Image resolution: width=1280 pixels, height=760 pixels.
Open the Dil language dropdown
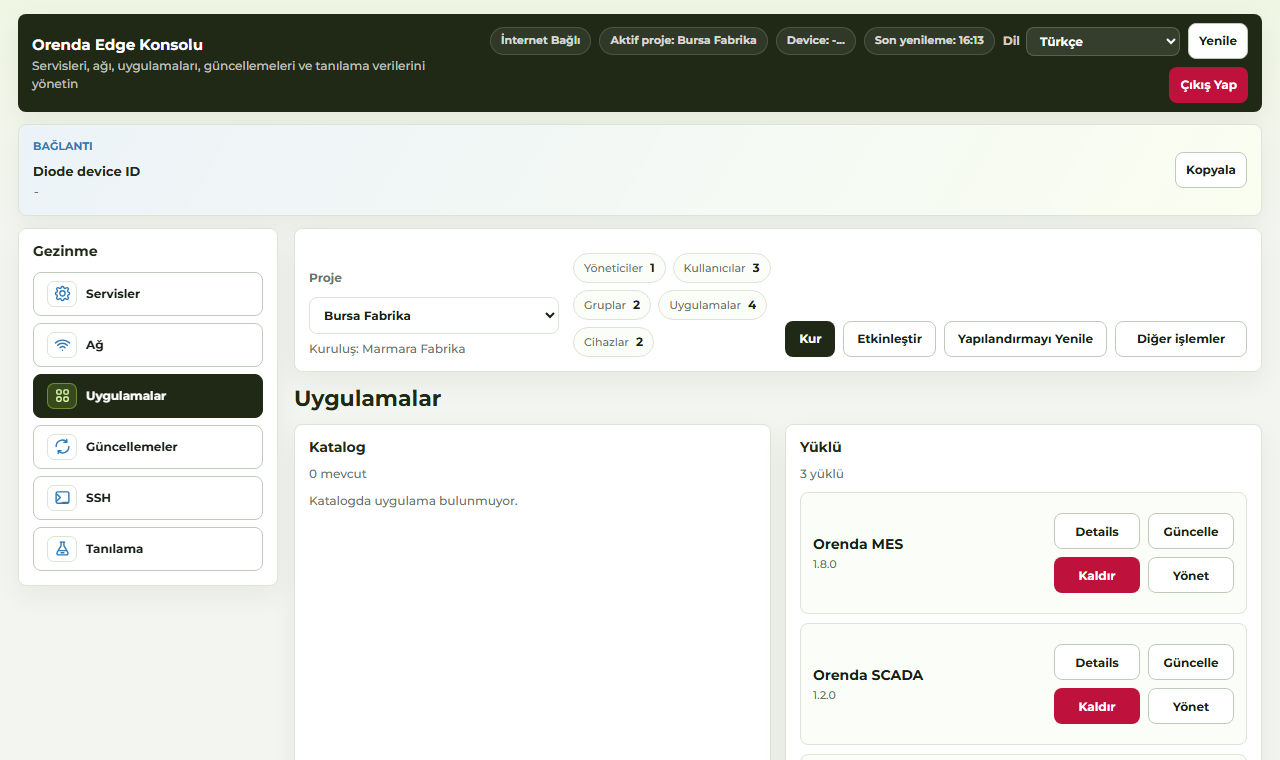tap(1103, 41)
